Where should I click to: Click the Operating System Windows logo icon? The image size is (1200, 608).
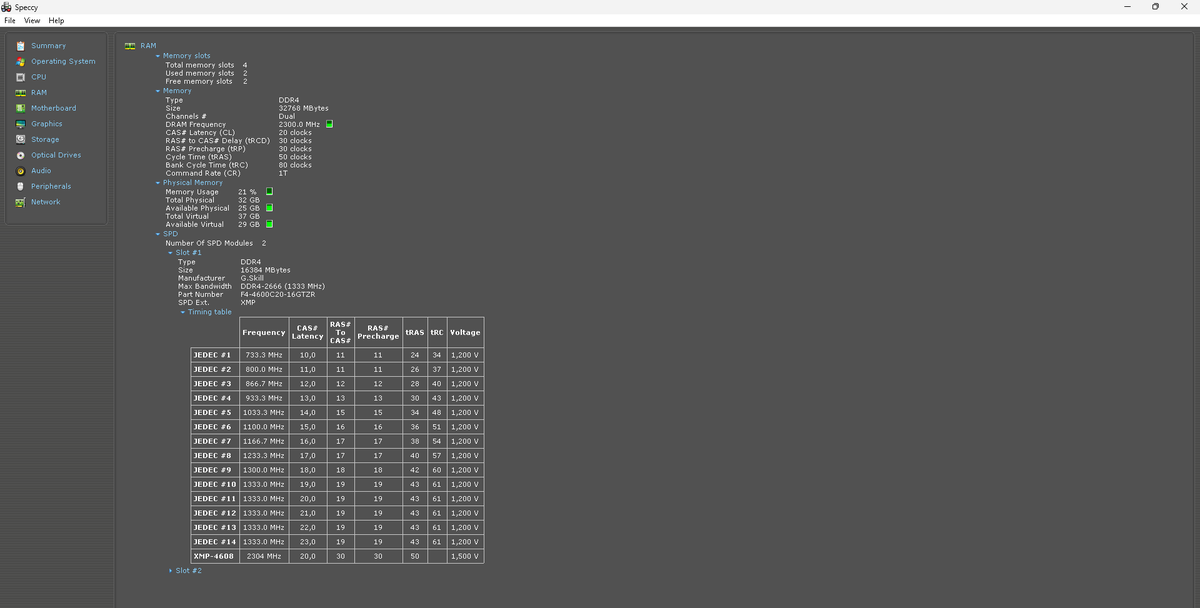pyautogui.click(x=20, y=61)
